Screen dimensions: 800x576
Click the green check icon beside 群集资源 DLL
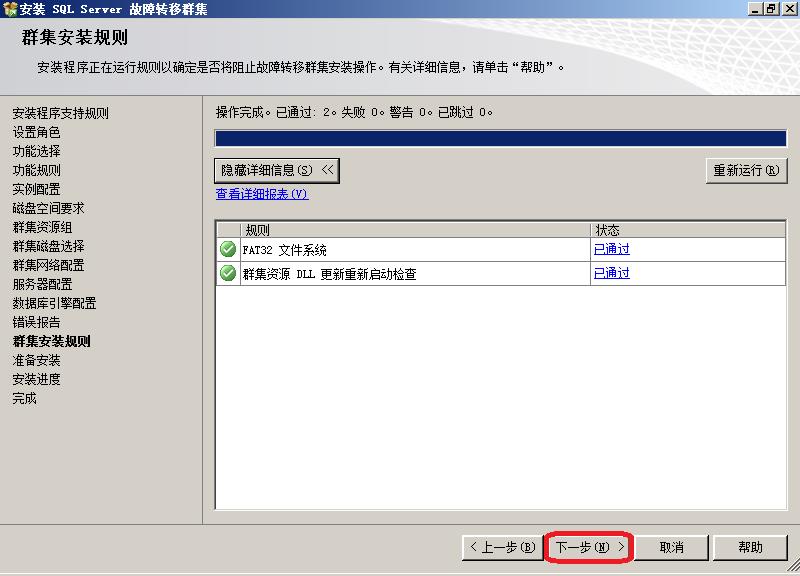pos(228,273)
